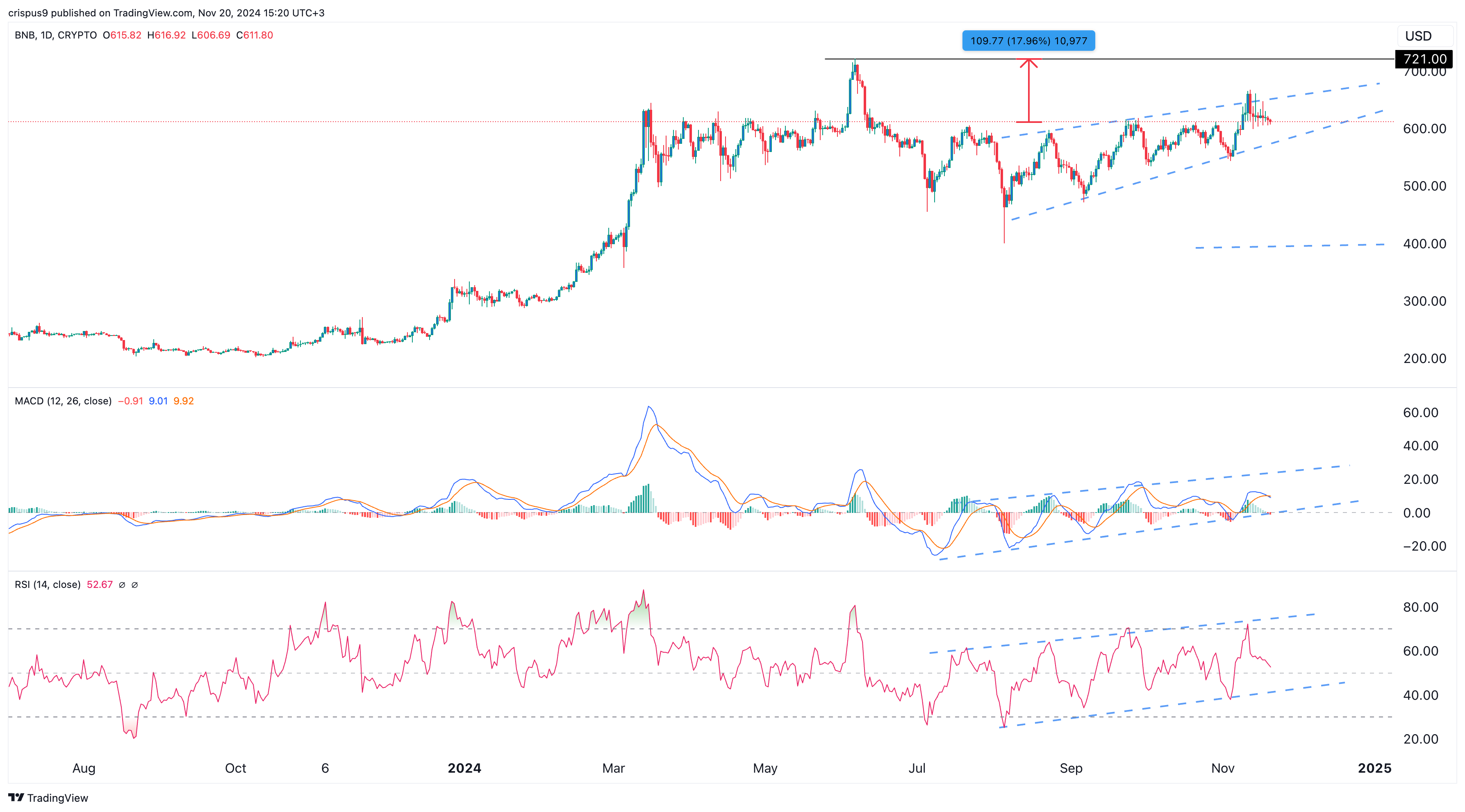Click the blue measurement label 109.77 (17.96%)

[1028, 40]
